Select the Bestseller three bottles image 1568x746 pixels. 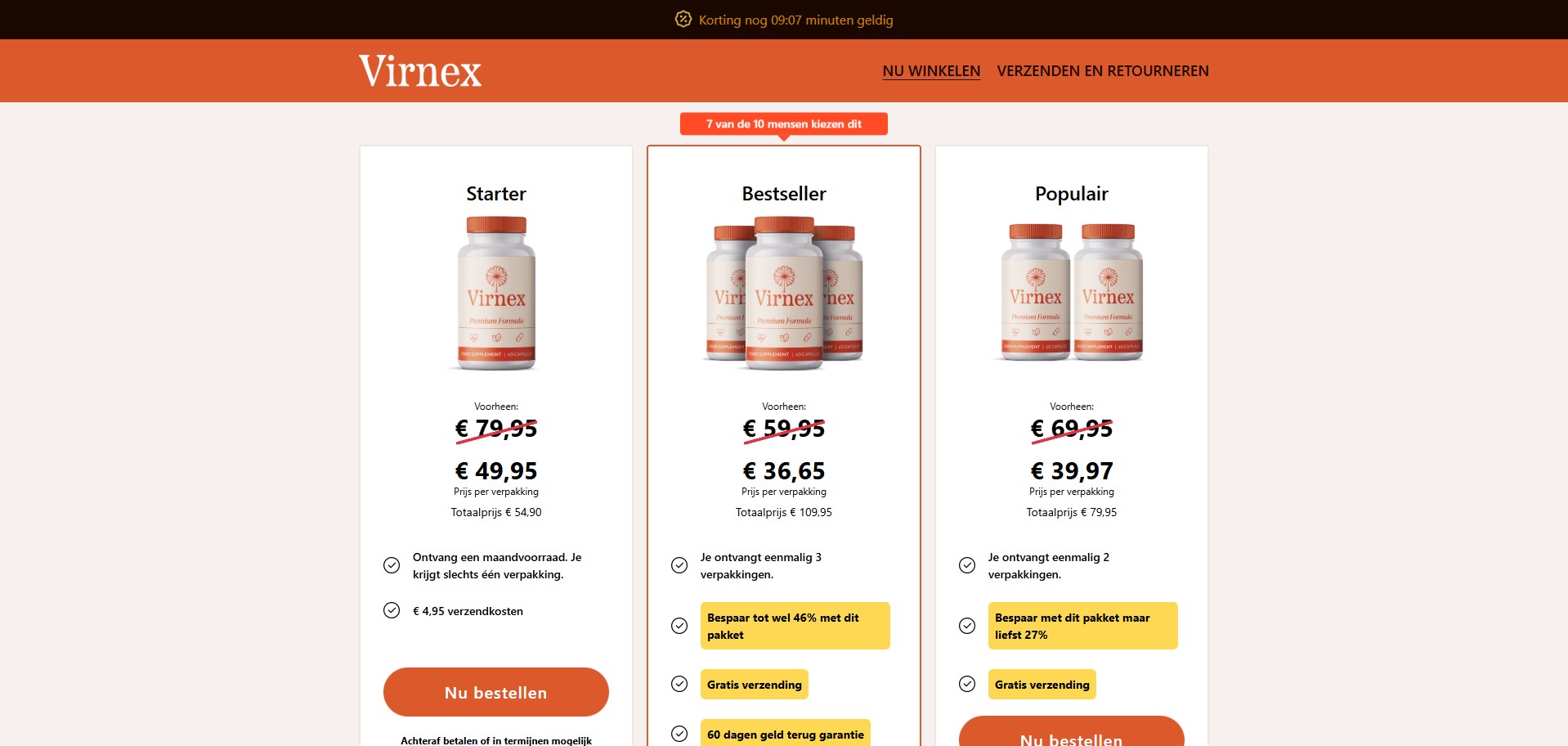[x=784, y=293]
